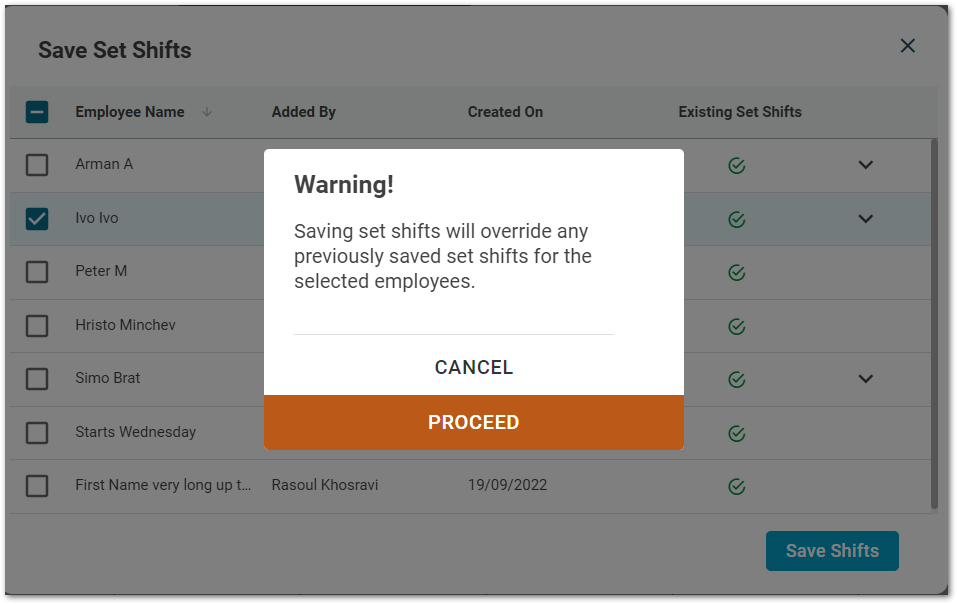Close the Save Set Shifts dialog
957x604 pixels.
click(907, 45)
